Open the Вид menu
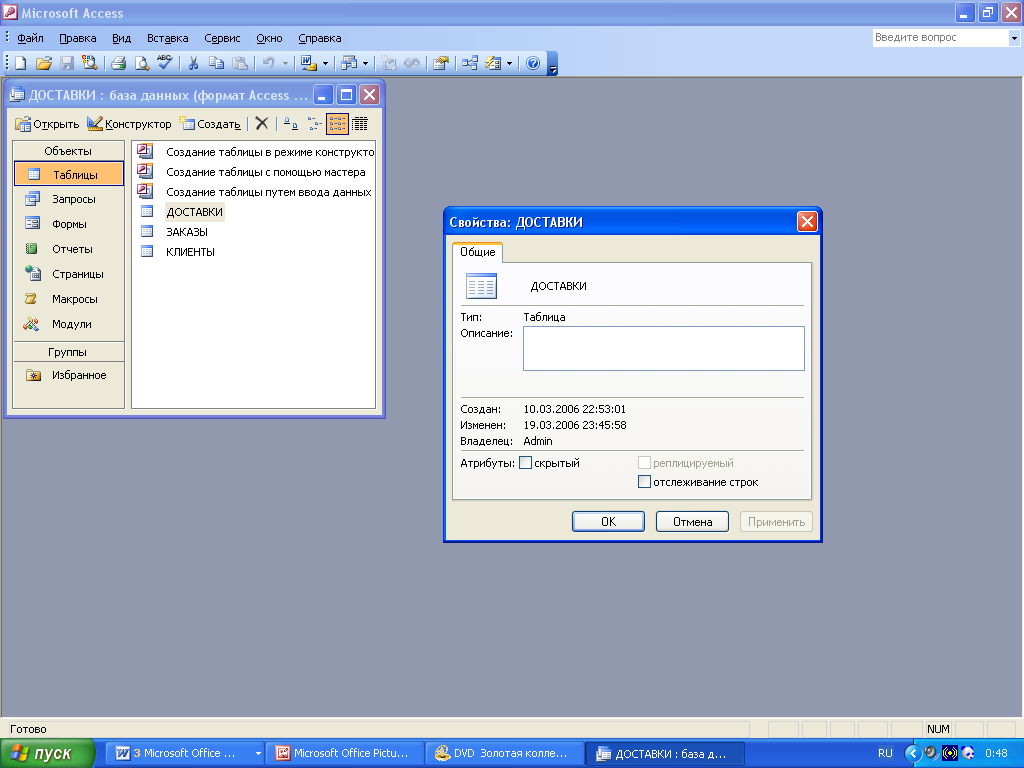The width and height of the screenshot is (1024, 768). click(121, 38)
